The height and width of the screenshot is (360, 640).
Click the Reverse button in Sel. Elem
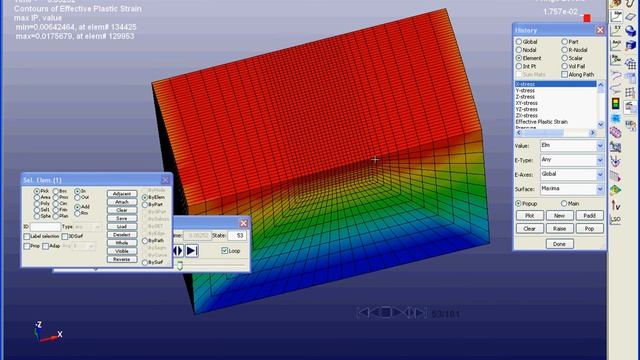click(x=122, y=259)
